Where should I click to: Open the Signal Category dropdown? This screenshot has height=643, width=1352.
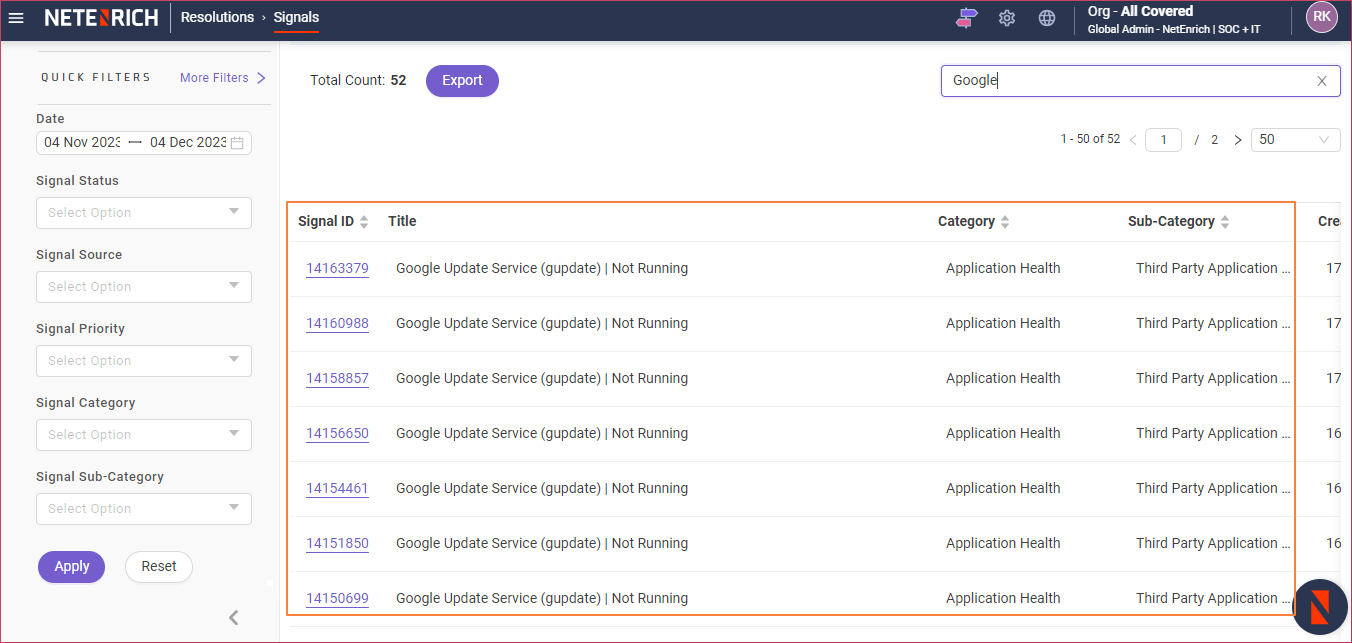pyautogui.click(x=144, y=435)
